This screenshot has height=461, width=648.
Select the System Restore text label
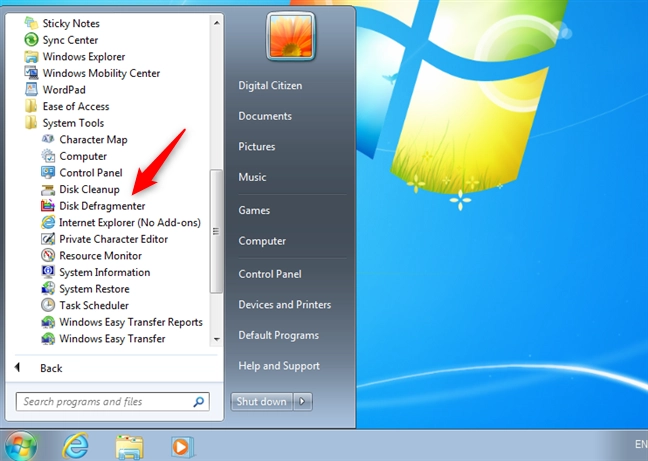coord(94,289)
